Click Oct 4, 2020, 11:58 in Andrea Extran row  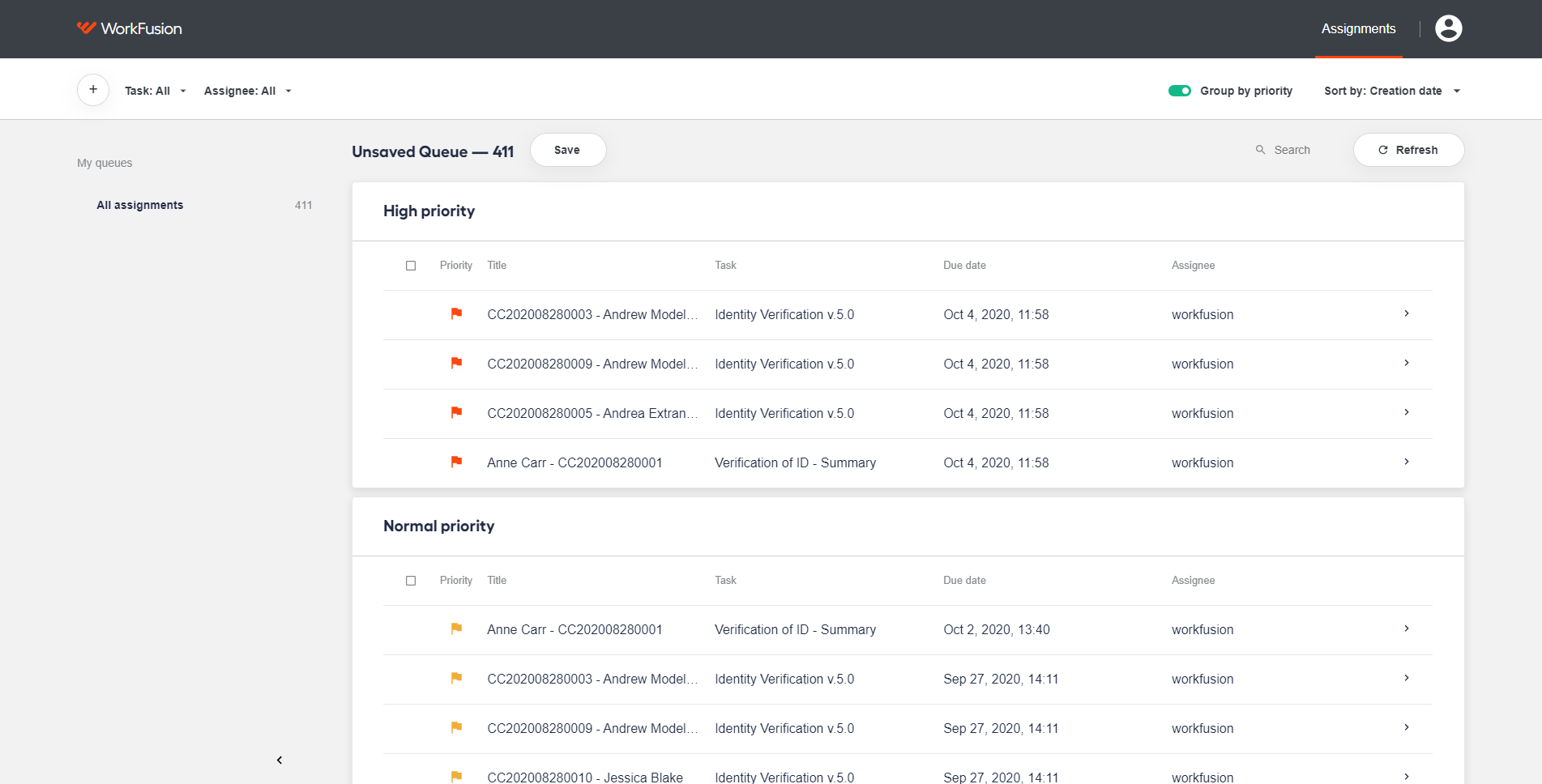click(996, 413)
